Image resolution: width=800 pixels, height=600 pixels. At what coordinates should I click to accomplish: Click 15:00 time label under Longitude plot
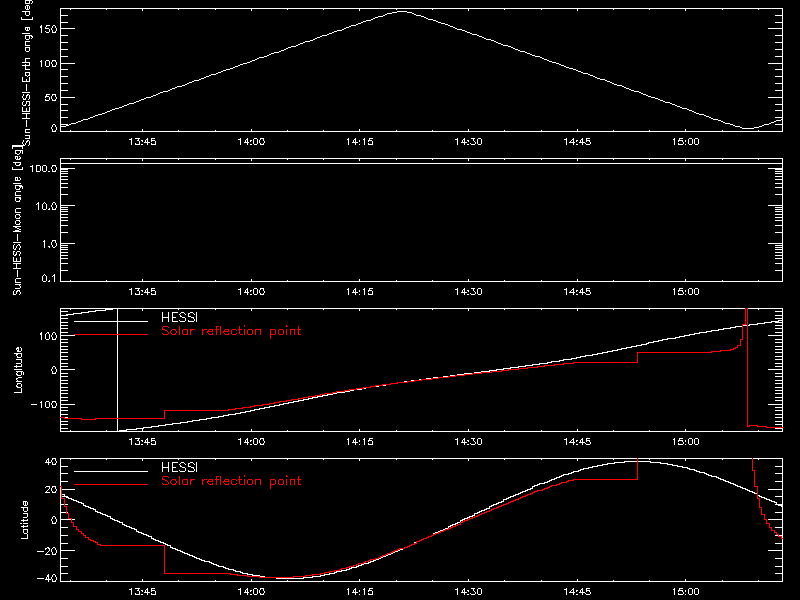click(686, 442)
